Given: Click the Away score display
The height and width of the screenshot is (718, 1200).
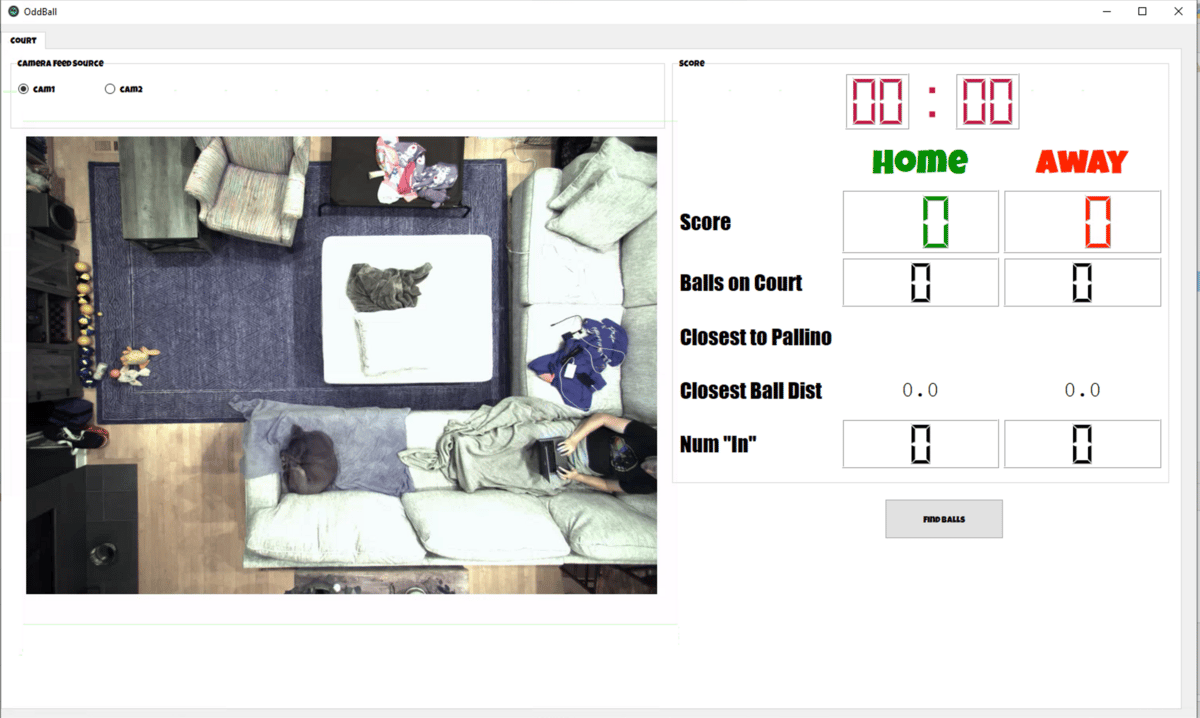Looking at the screenshot, I should pos(1082,222).
